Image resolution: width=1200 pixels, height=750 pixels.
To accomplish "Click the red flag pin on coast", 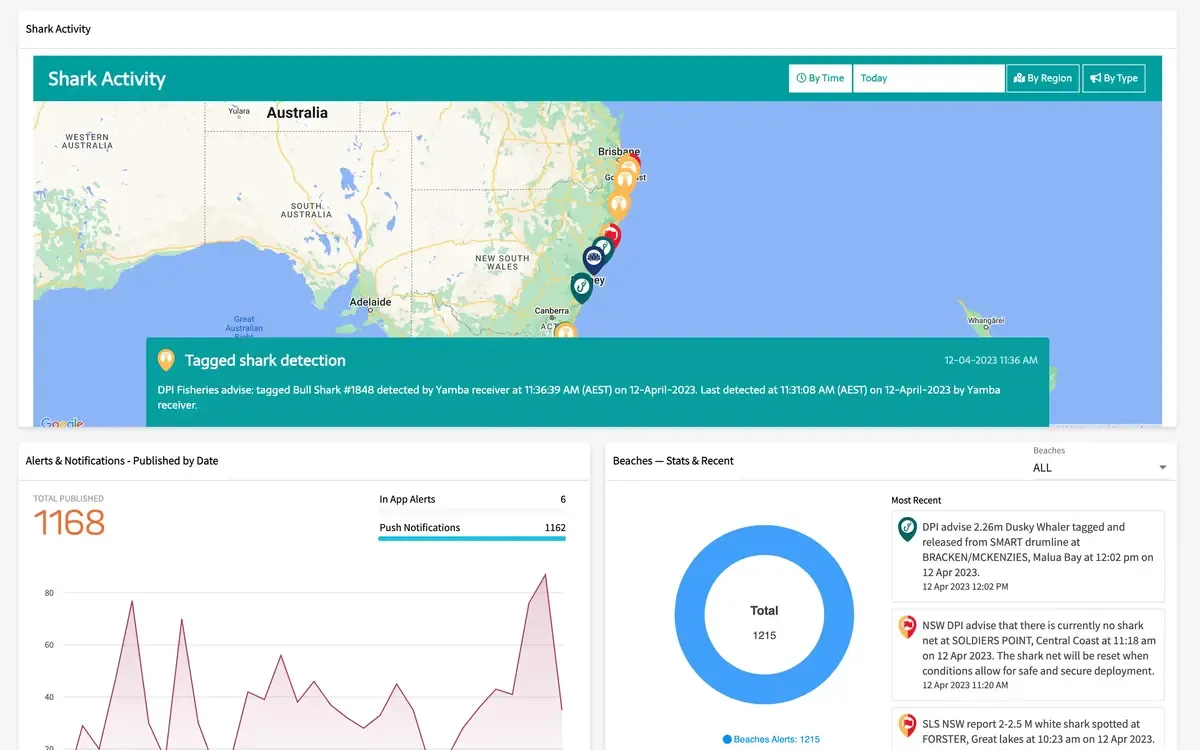I will (610, 236).
